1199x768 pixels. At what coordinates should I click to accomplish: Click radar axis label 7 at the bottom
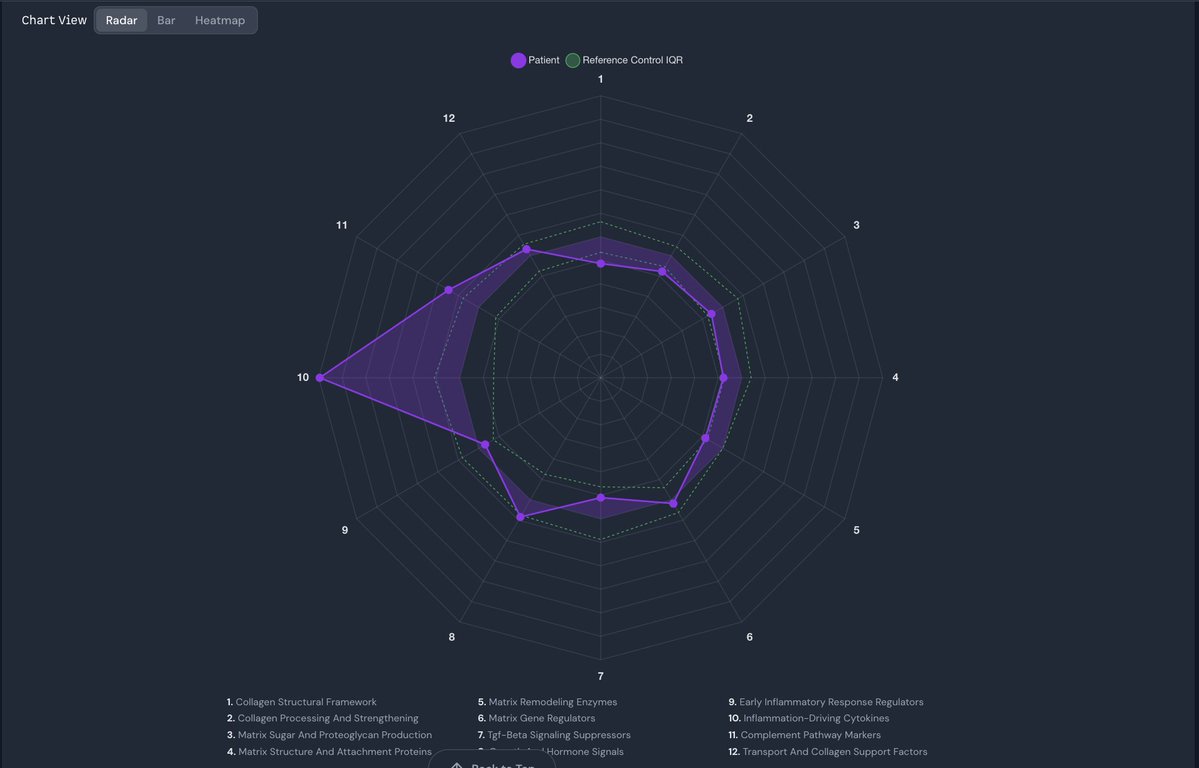[x=600, y=676]
